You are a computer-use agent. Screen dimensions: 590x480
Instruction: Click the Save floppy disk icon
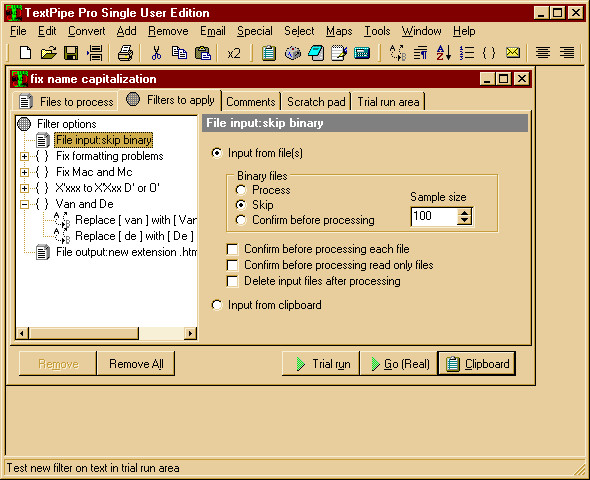click(x=71, y=53)
